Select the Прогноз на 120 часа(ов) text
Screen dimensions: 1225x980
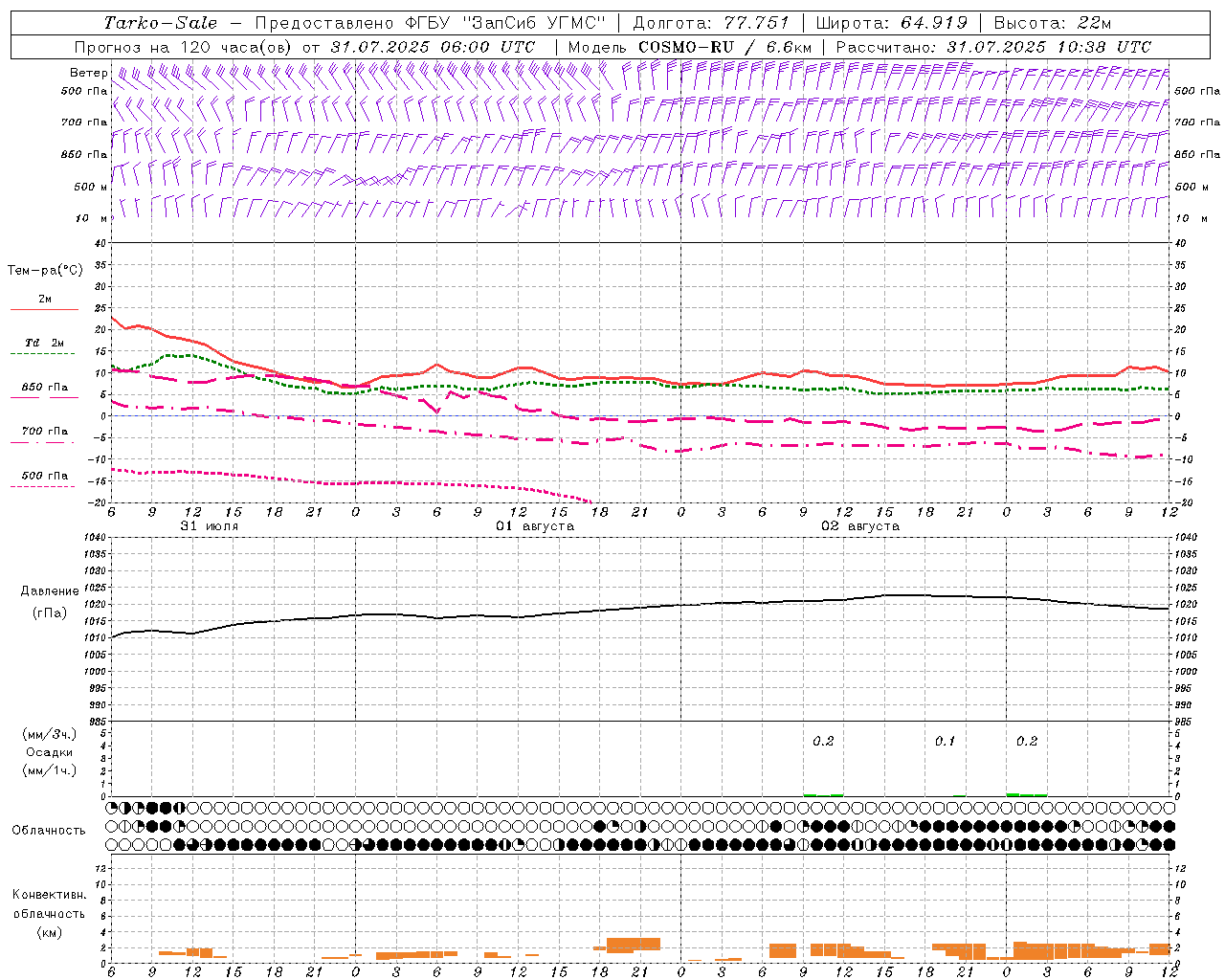point(185,47)
